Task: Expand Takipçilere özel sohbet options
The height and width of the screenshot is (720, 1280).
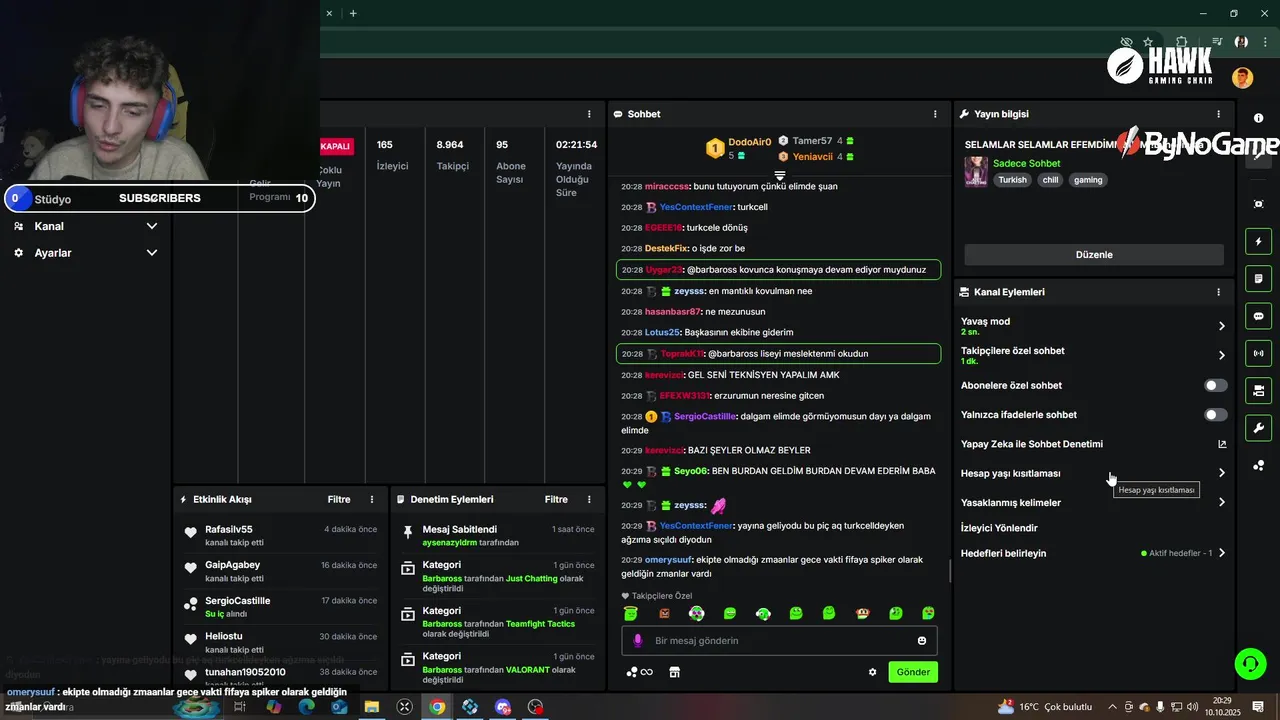Action: pyautogui.click(x=1222, y=355)
